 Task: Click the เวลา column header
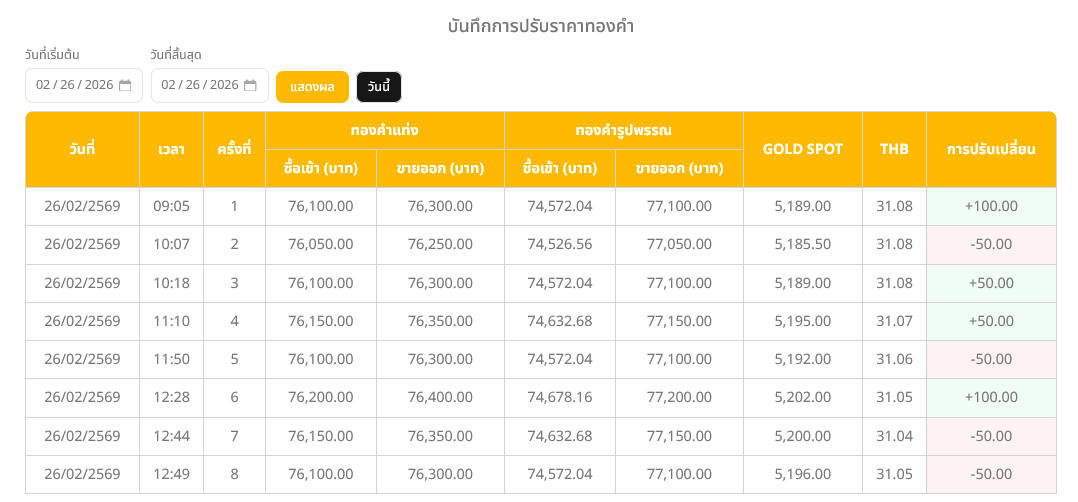[x=171, y=149]
